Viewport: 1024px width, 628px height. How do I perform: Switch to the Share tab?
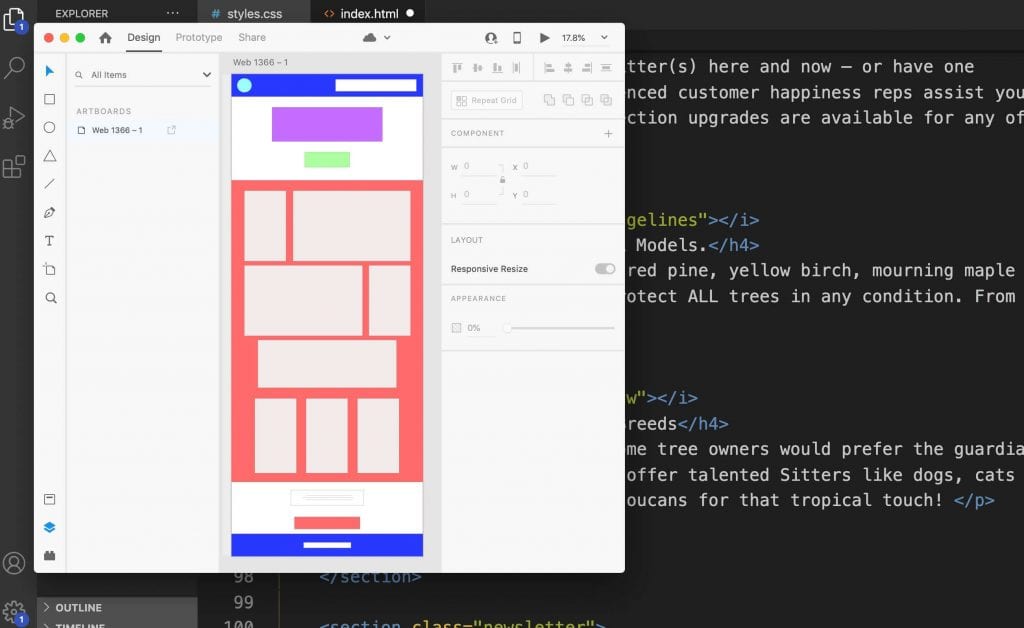252,38
